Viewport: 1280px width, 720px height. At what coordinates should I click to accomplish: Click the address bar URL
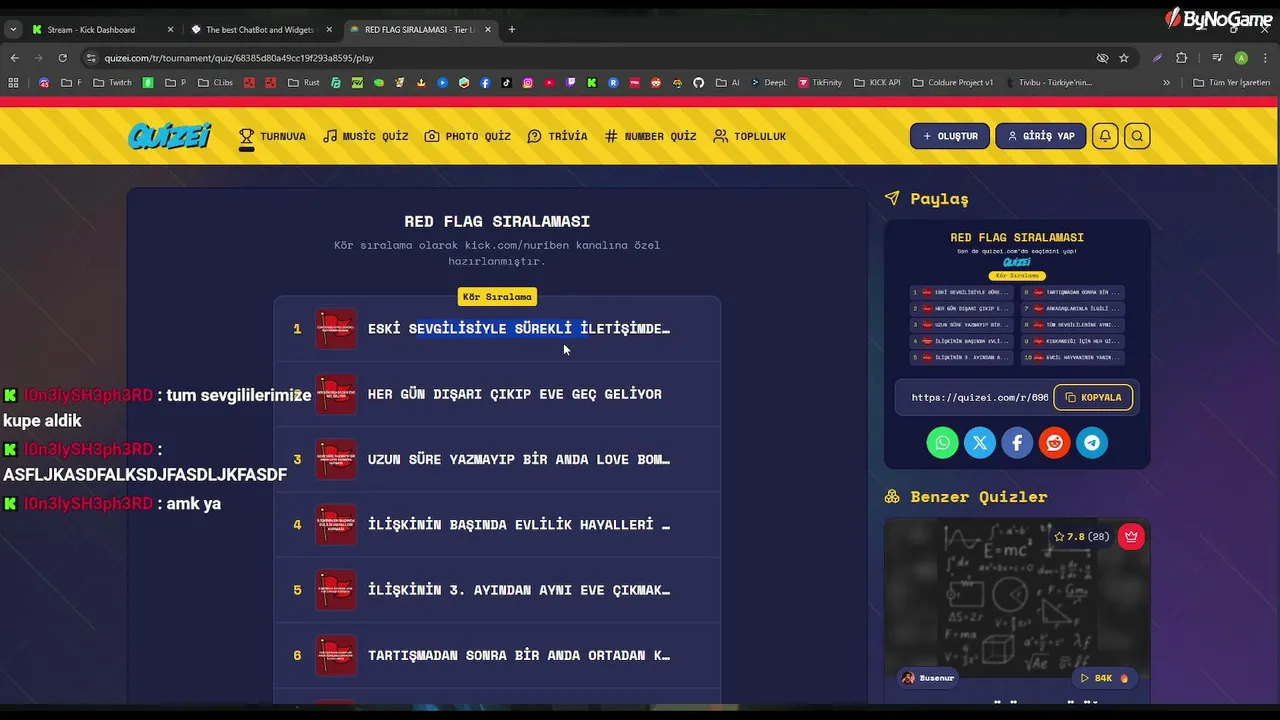coord(239,58)
